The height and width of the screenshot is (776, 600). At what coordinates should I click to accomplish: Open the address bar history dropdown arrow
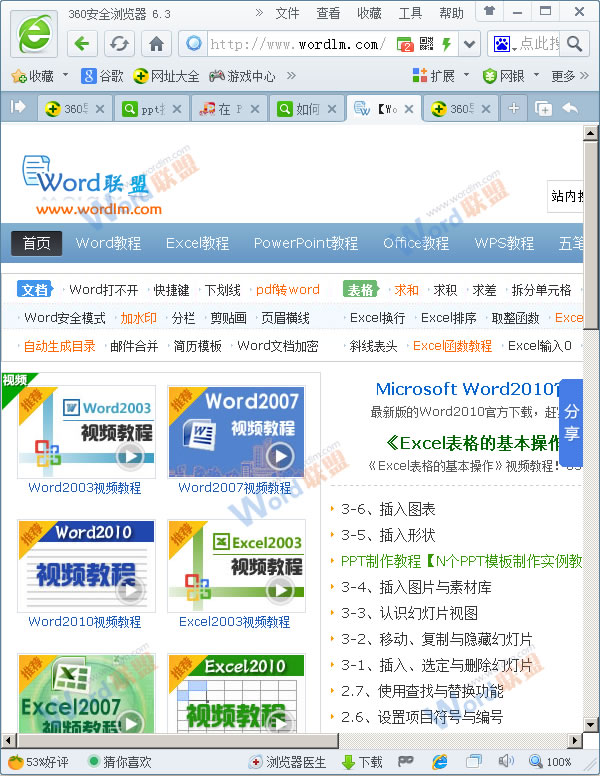tap(469, 45)
